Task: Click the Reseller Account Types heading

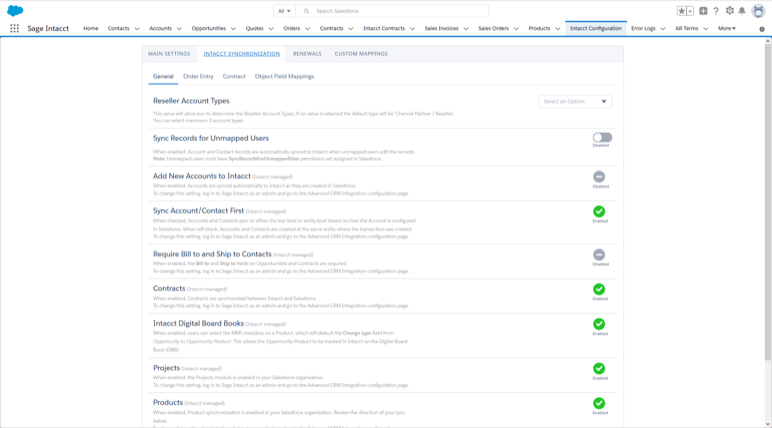Action: [191, 101]
